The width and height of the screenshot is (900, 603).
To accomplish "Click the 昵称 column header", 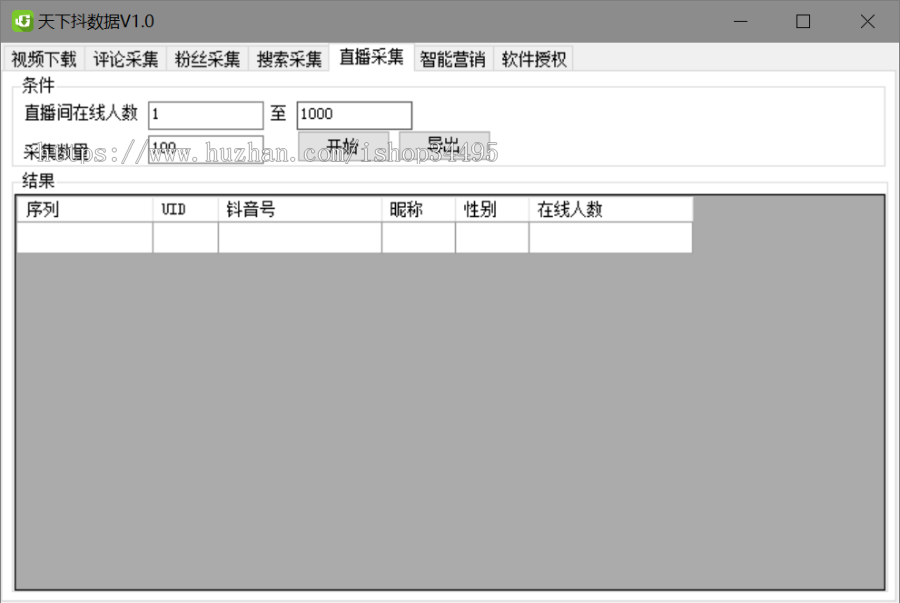I will 418,209.
